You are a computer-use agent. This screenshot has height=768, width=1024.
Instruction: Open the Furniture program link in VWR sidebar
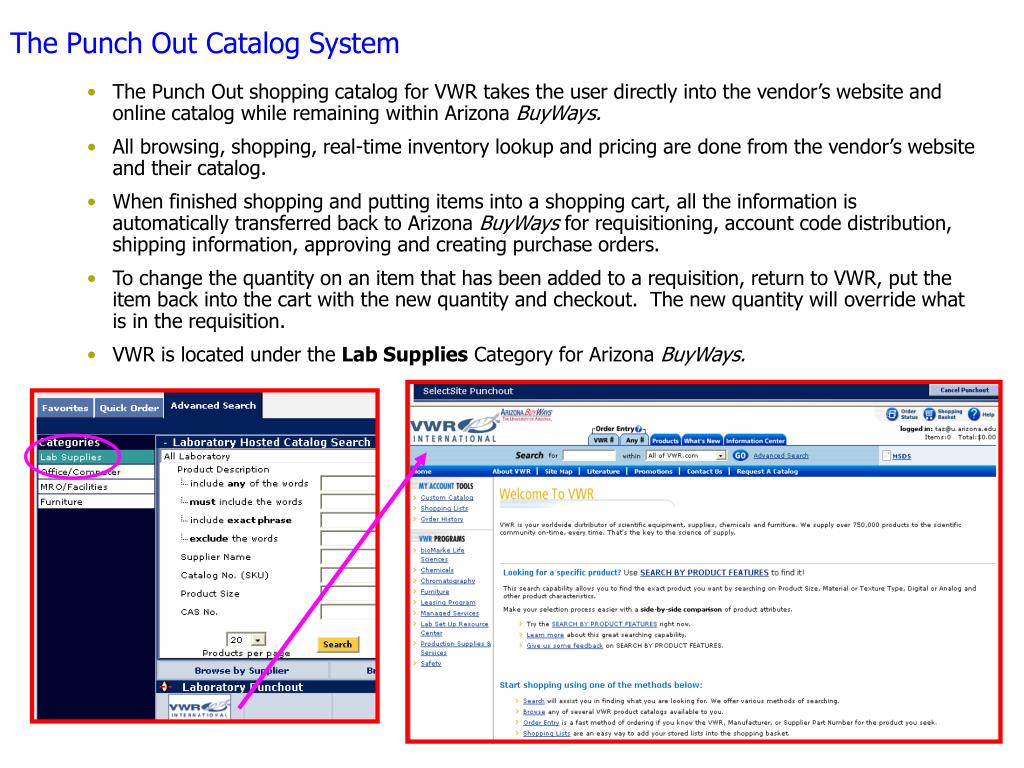(434, 592)
